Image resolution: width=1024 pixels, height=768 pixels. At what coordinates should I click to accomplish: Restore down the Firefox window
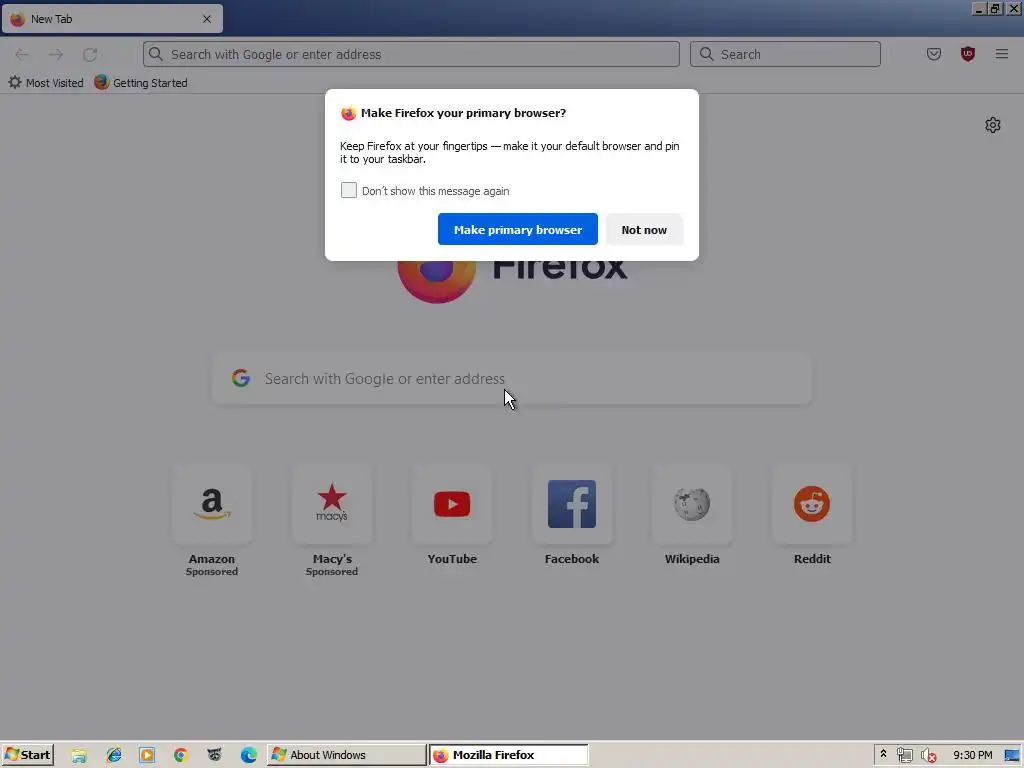coord(995,9)
